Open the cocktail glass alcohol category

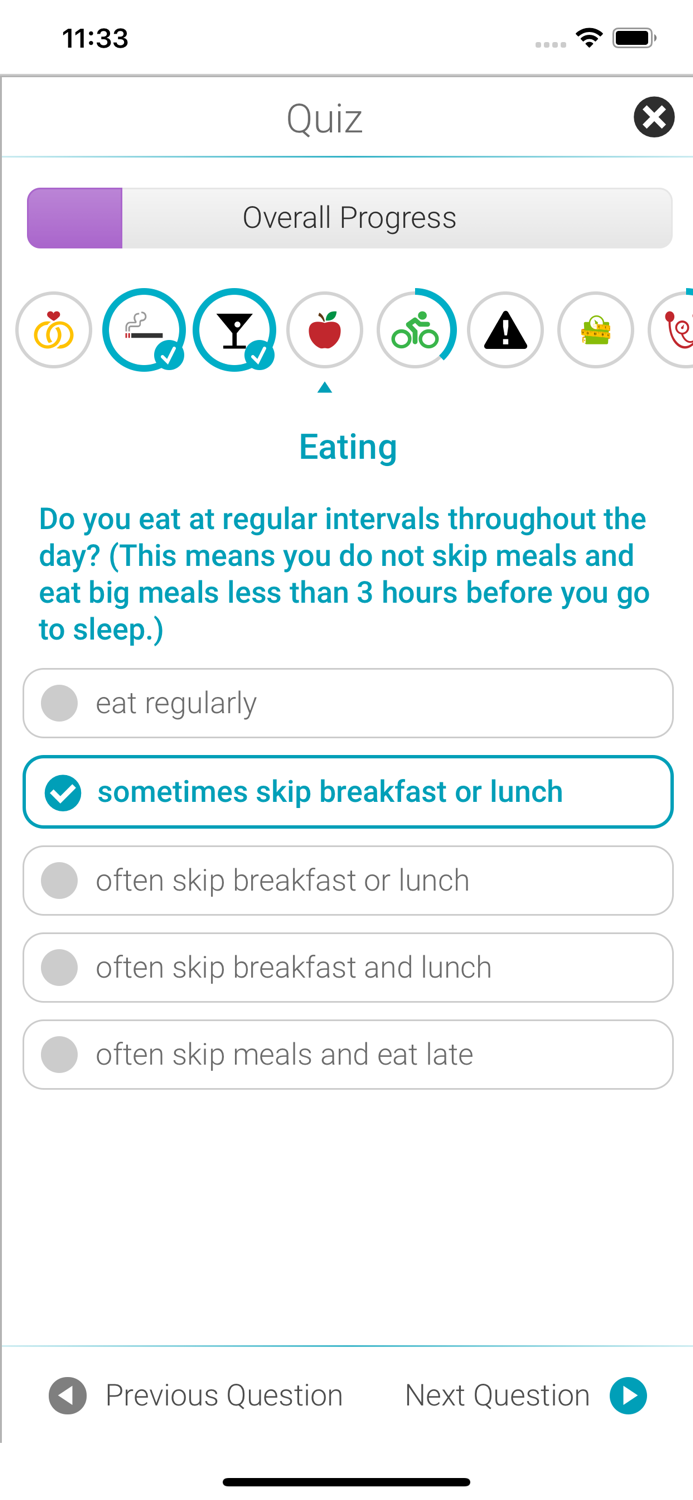click(x=234, y=330)
